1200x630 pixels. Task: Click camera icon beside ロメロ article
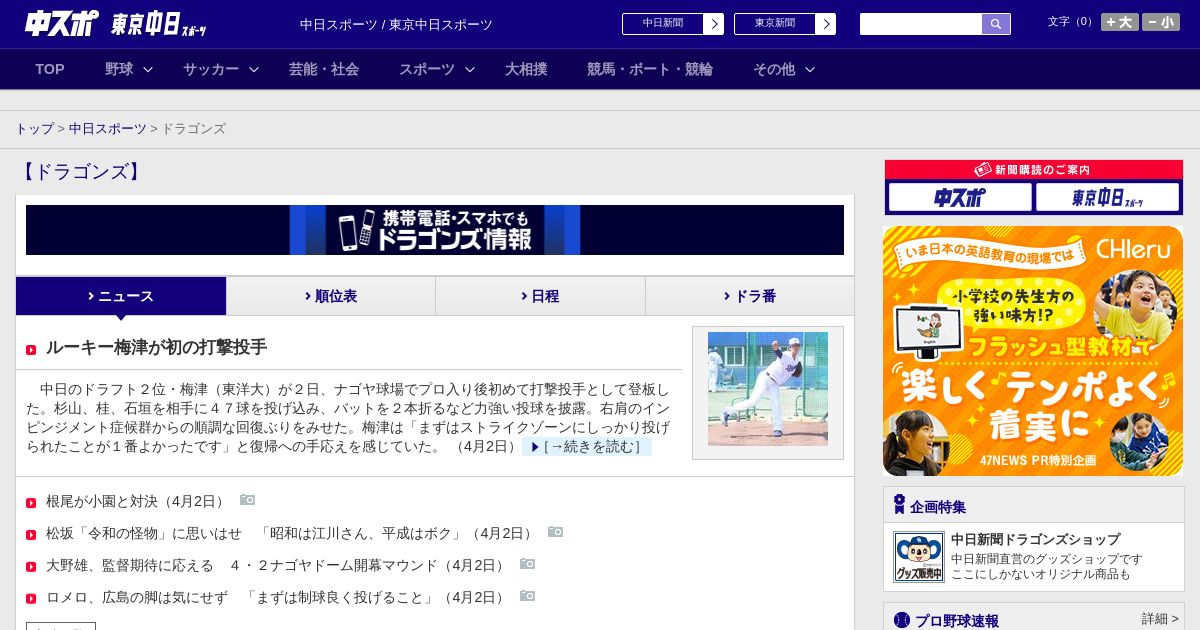(528, 596)
